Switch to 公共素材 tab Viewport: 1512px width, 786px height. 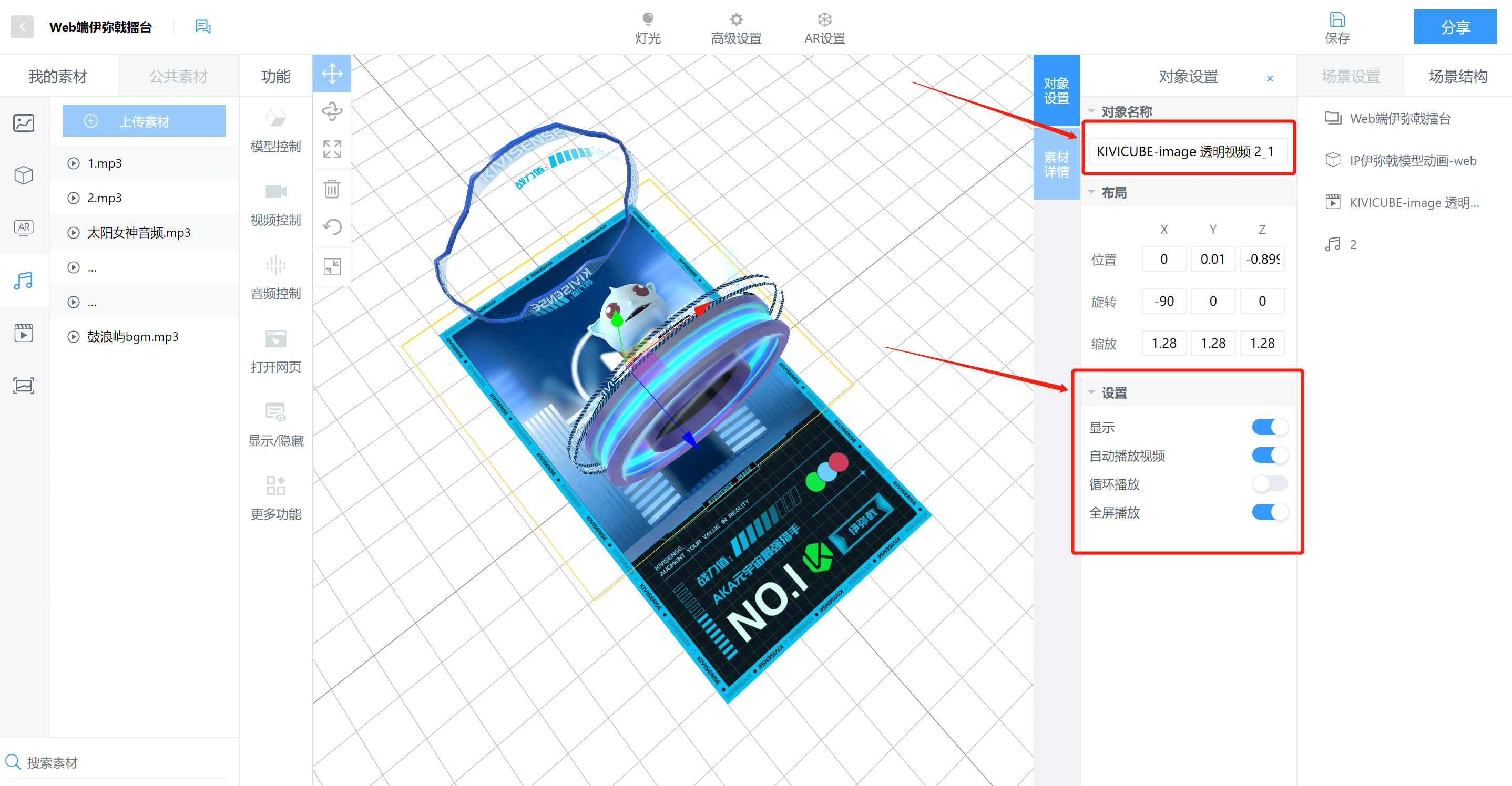click(x=178, y=76)
